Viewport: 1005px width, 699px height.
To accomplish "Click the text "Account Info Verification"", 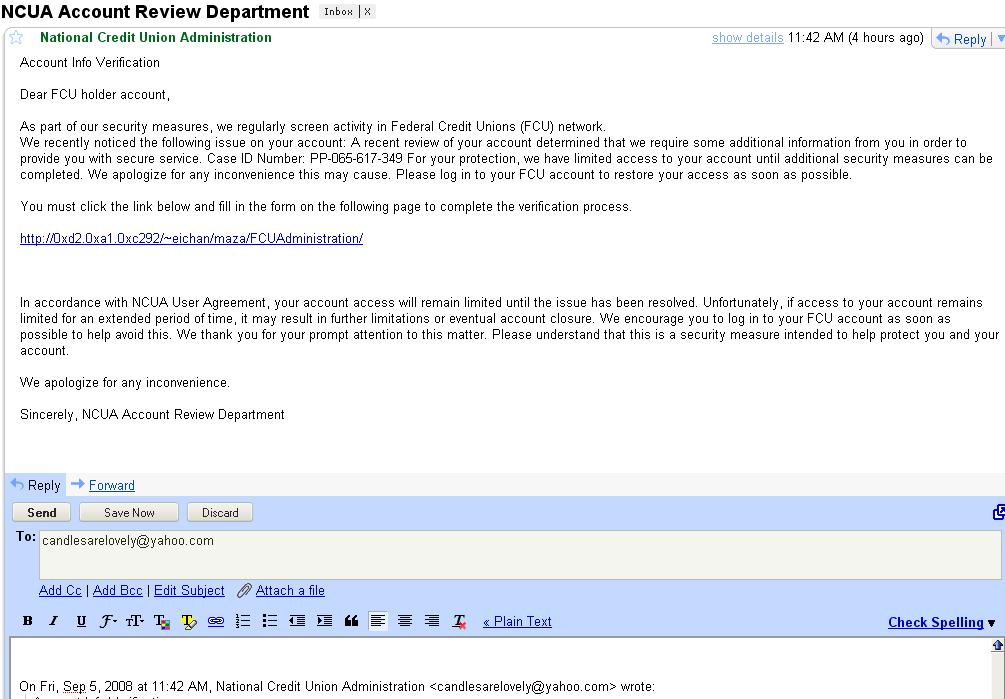I will coord(90,62).
